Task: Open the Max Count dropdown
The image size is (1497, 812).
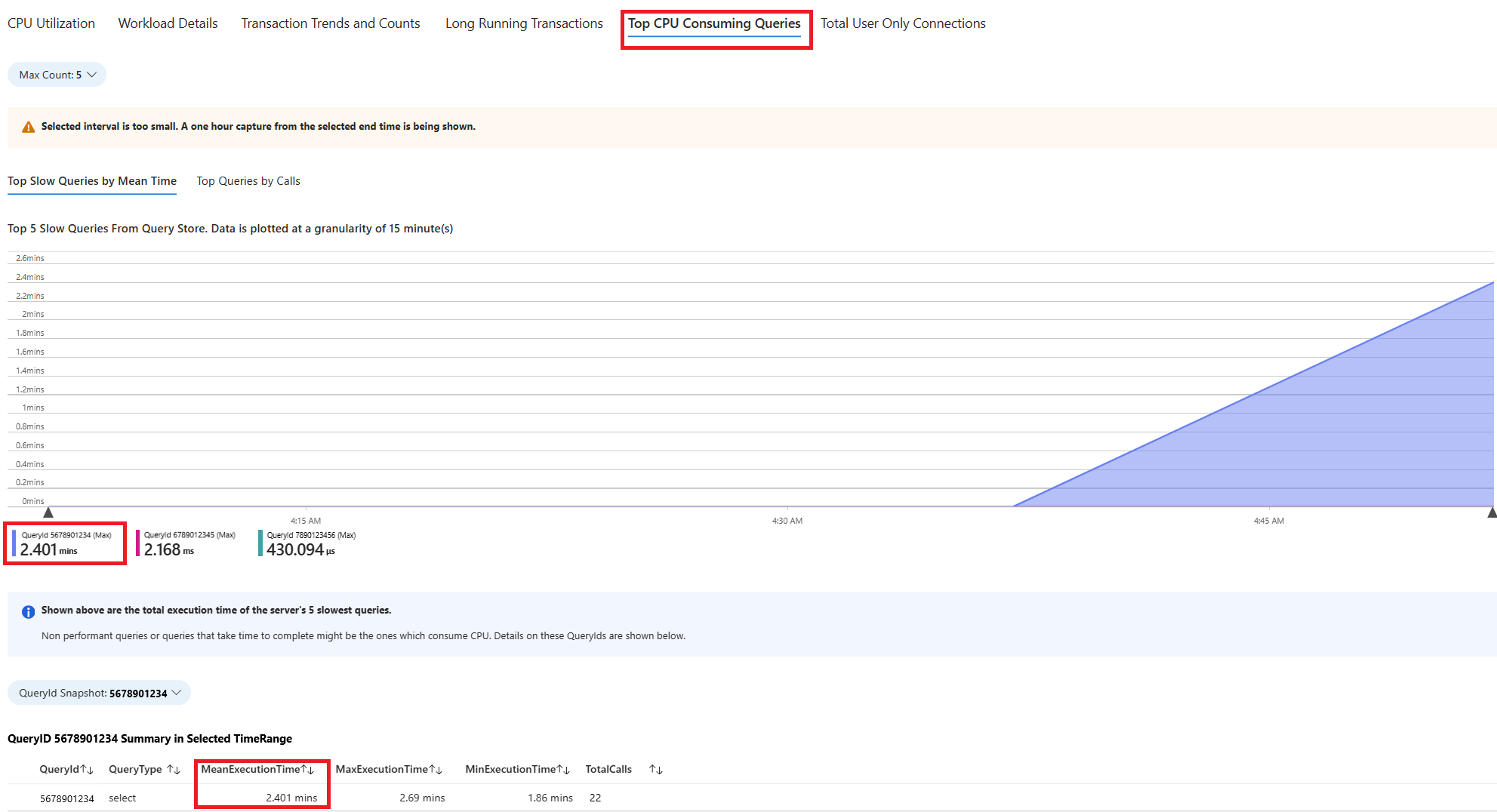Action: [x=57, y=75]
